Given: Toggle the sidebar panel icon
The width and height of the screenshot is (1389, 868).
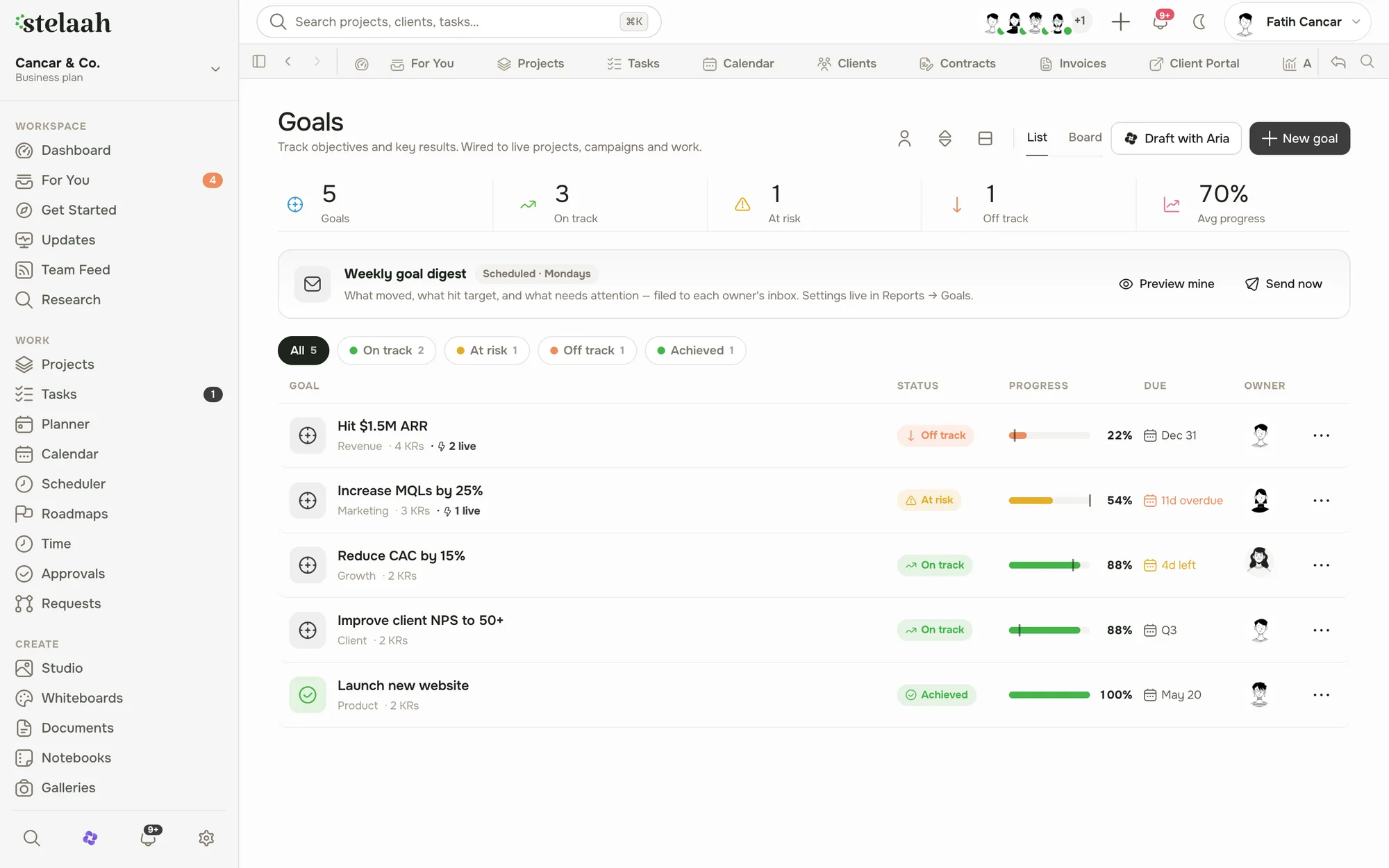Looking at the screenshot, I should point(259,62).
